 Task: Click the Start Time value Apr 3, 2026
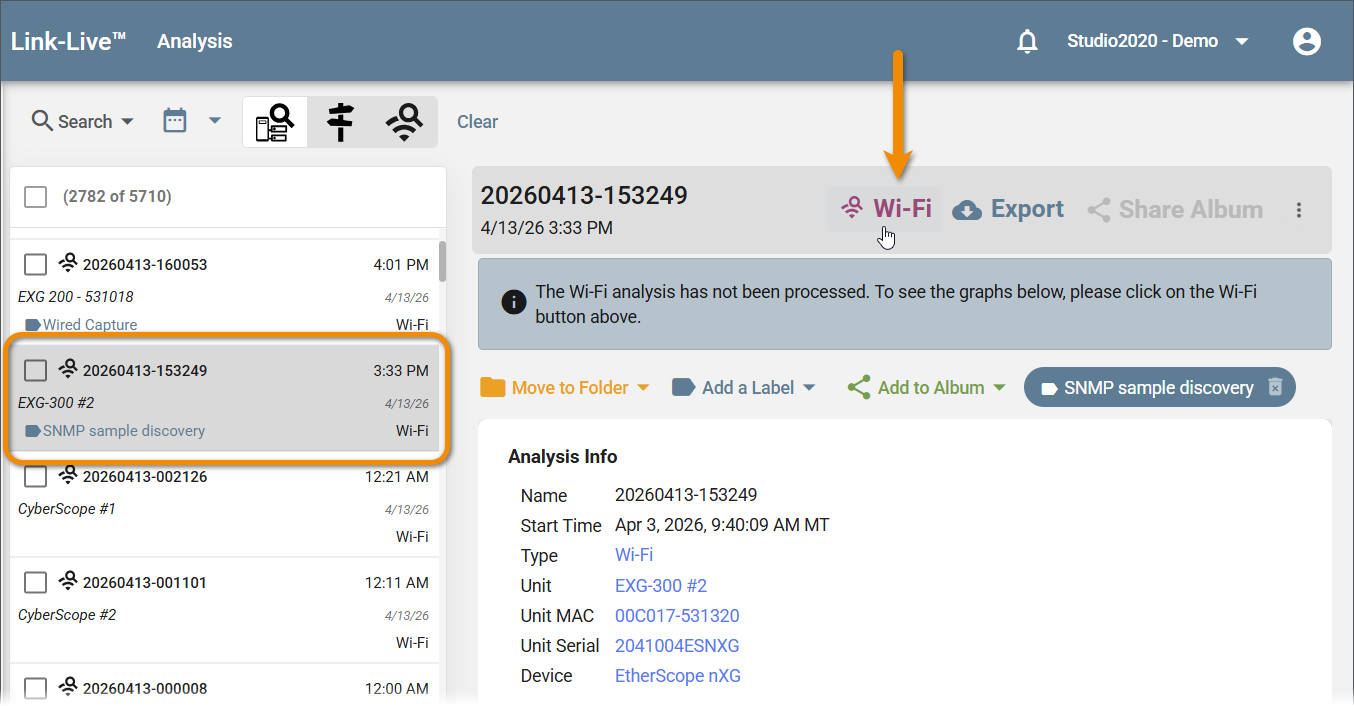(x=722, y=525)
